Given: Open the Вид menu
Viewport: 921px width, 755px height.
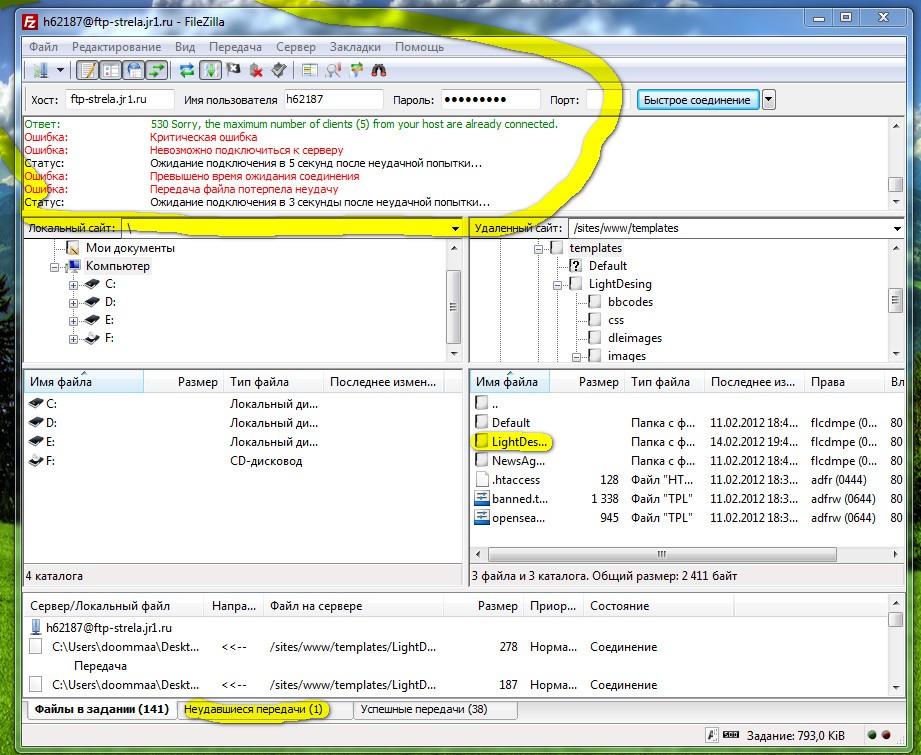Looking at the screenshot, I should (185, 47).
